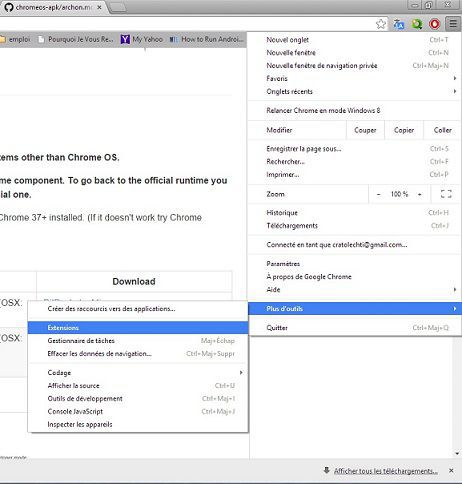
Task: Select Effacer les données de navigation...
Action: click(x=138, y=354)
